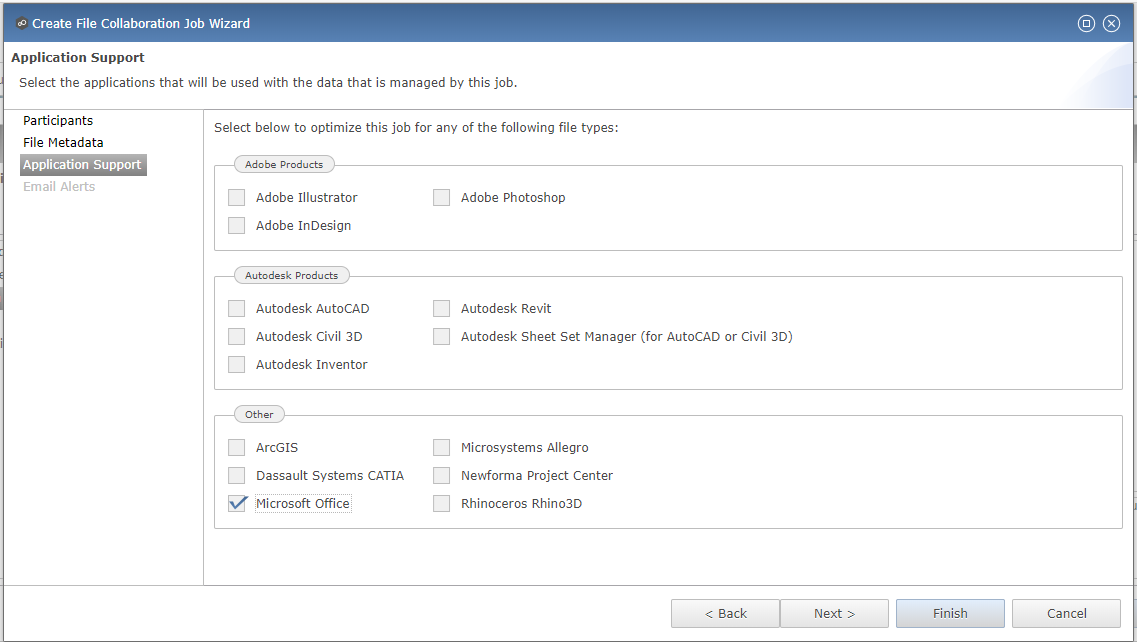Viewport: 1137px width, 642px height.
Task: Proceed with the Next button
Action: 834,614
